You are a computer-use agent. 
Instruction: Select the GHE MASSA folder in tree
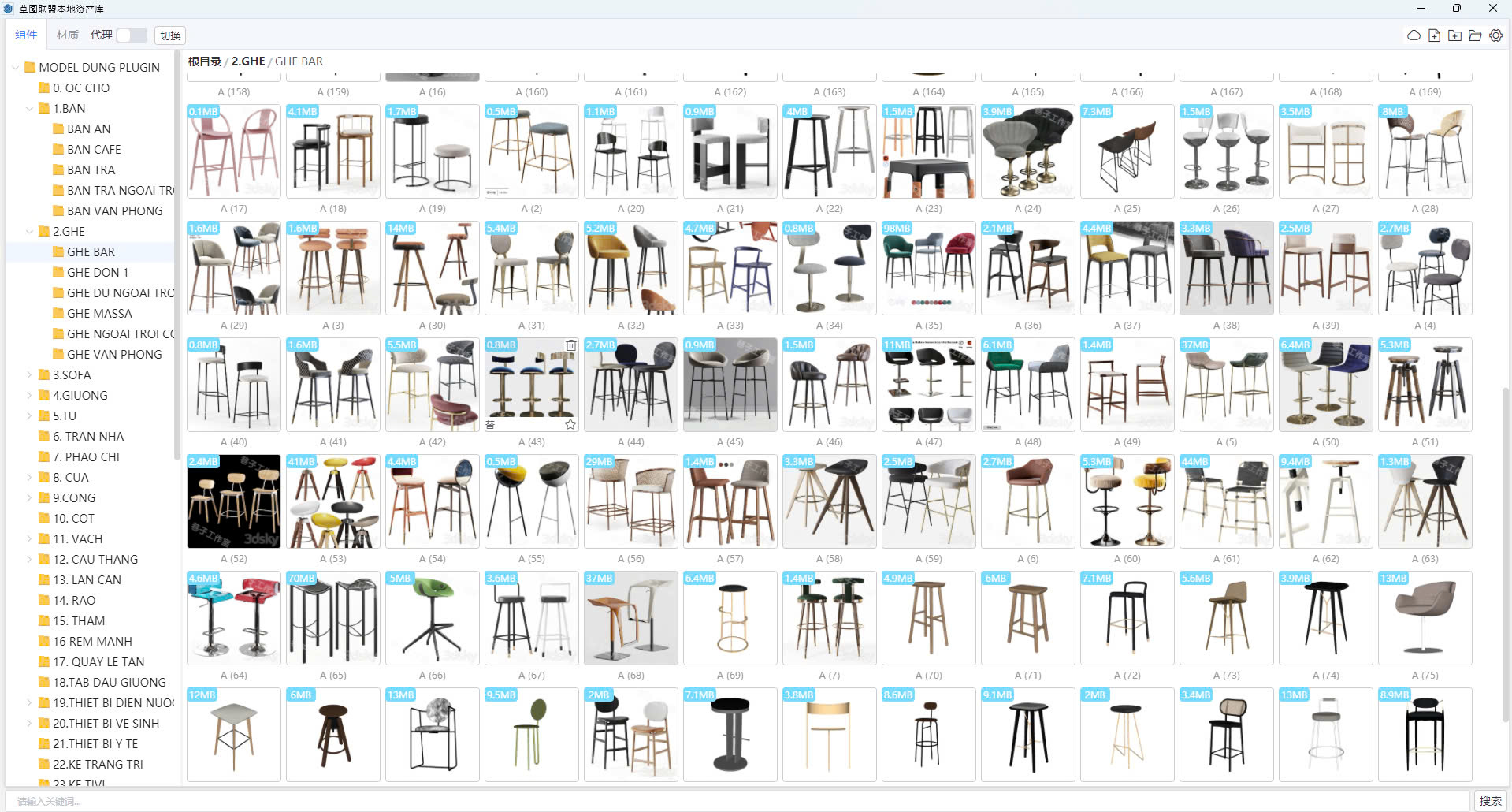99,314
